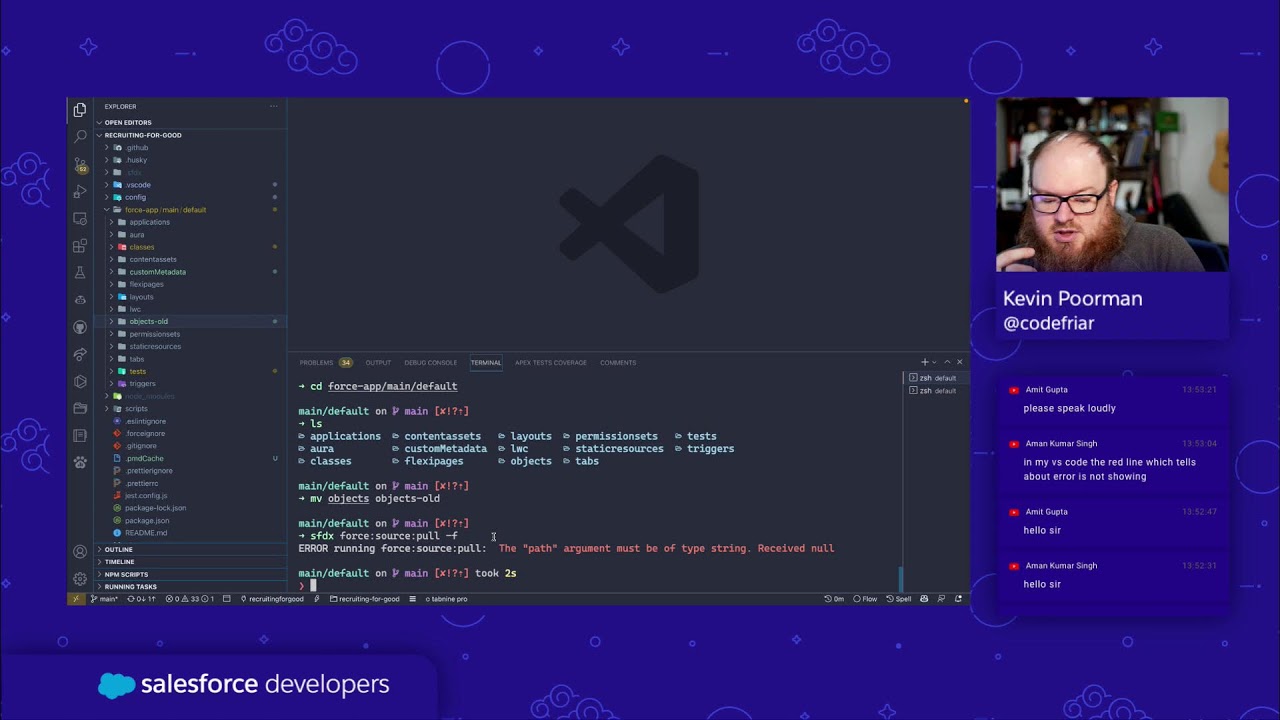Click errors and warnings status indicator
This screenshot has width=1280, height=720.
click(190, 599)
